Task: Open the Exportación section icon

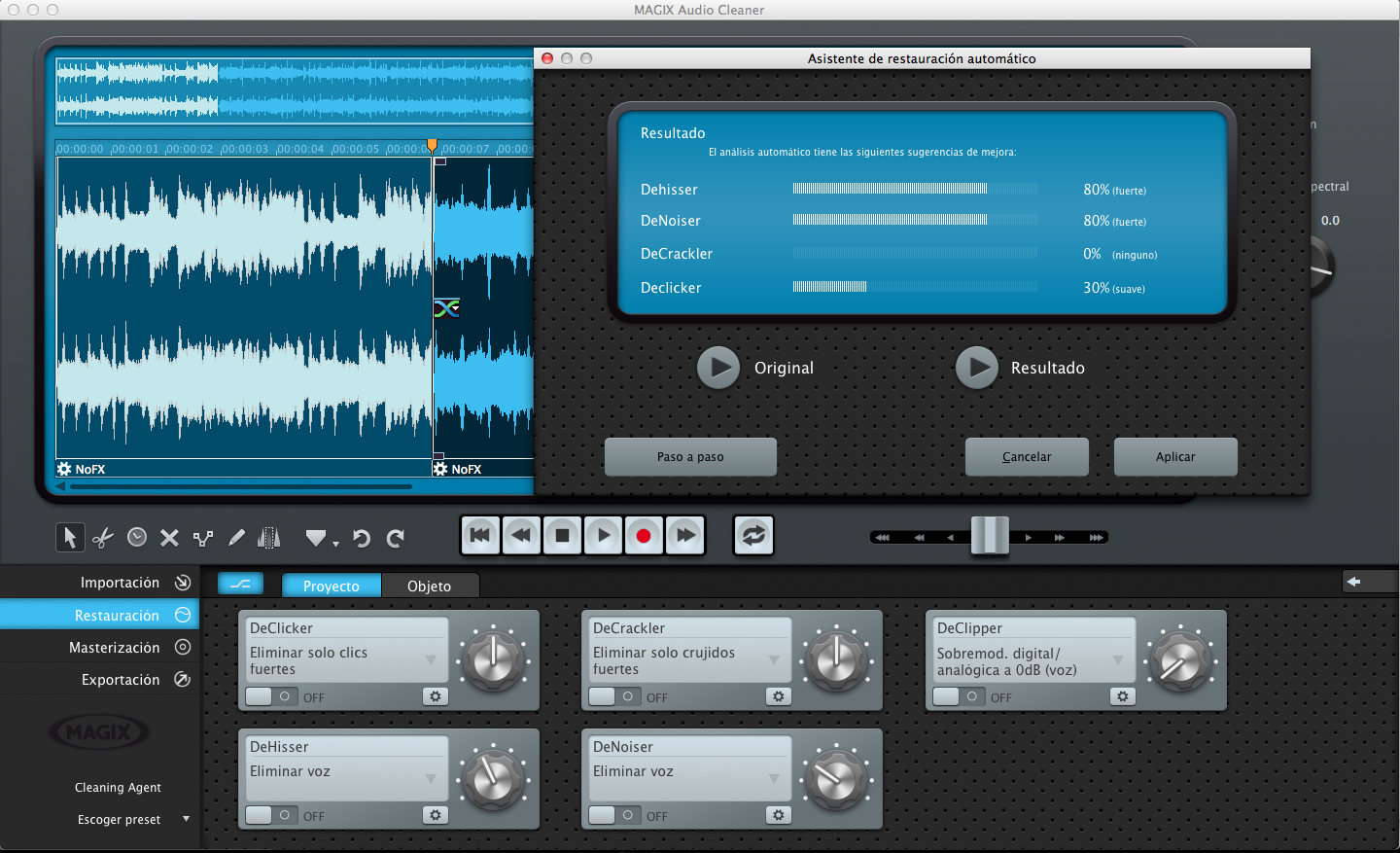Action: point(183,679)
